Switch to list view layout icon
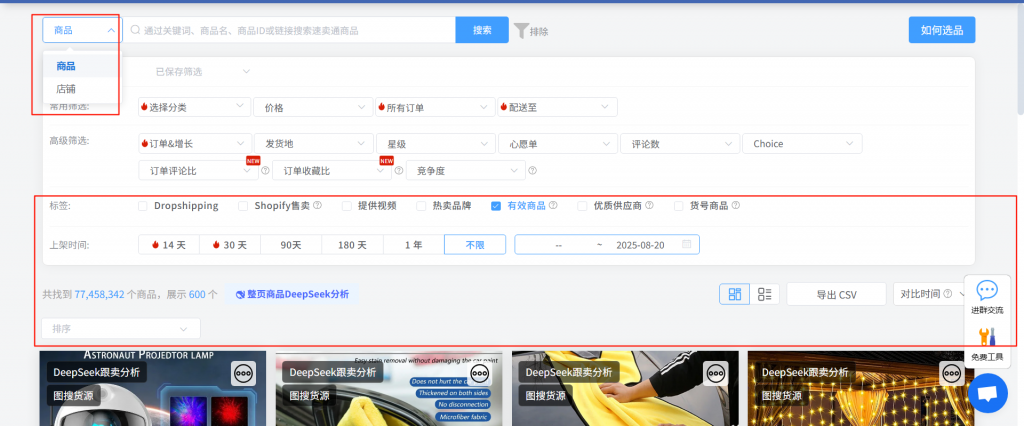The image size is (1024, 426). point(765,294)
